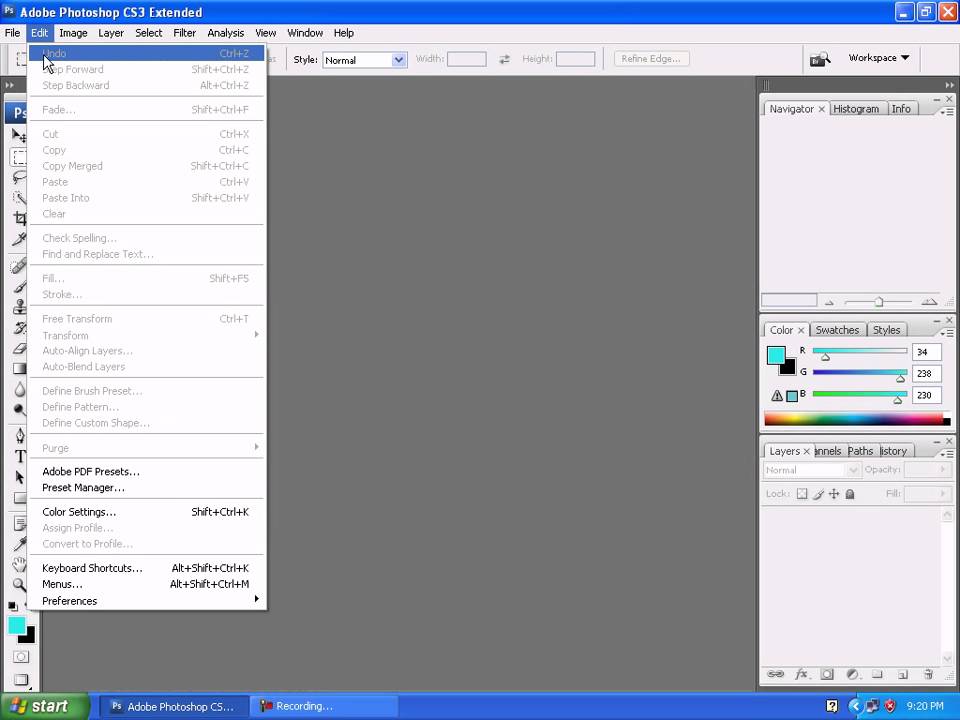The height and width of the screenshot is (720, 960).
Task: Select the Eyedropper tool
Action: click(19, 544)
